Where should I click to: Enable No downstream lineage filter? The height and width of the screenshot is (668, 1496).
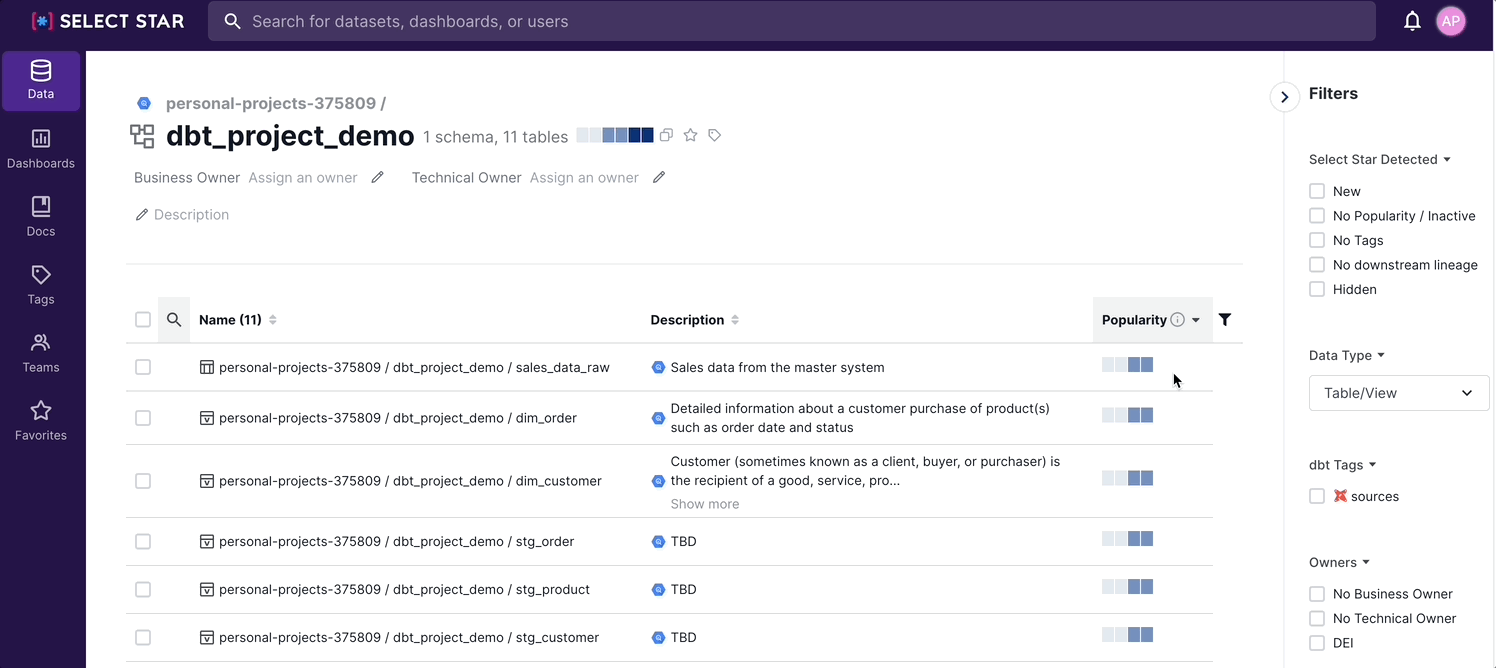click(1317, 265)
